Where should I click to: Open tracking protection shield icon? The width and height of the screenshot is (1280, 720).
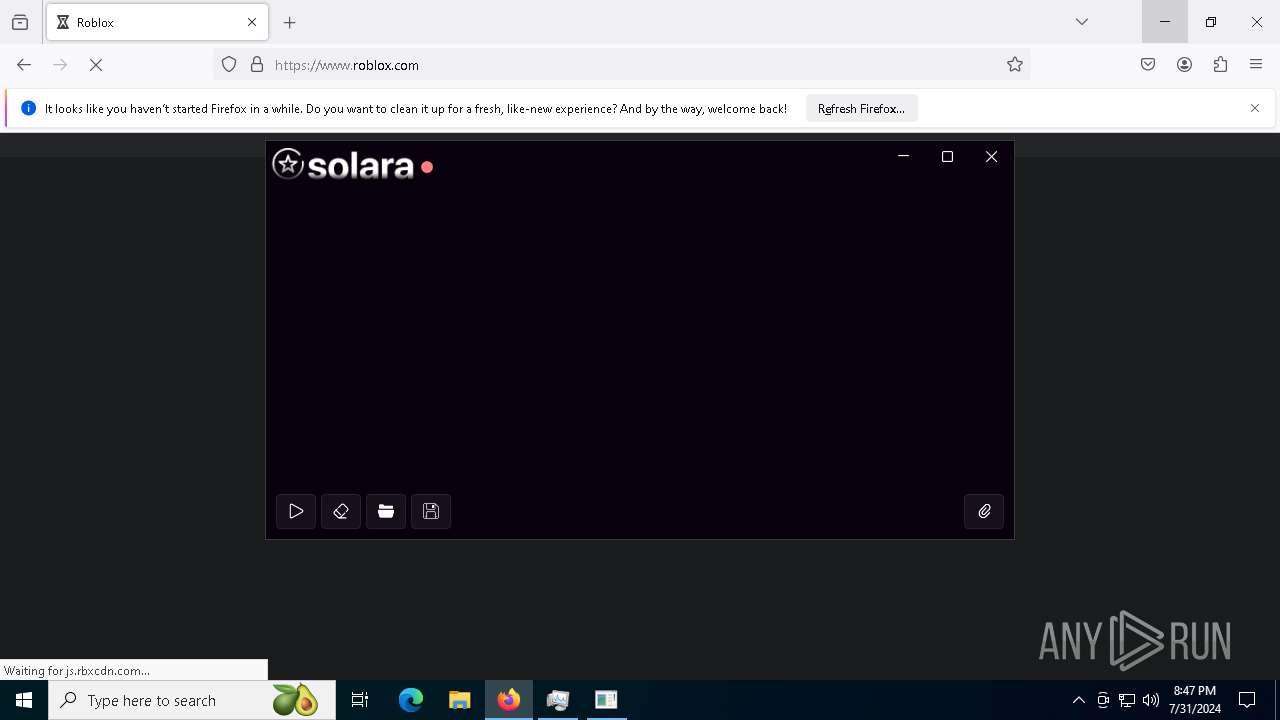pos(229,65)
